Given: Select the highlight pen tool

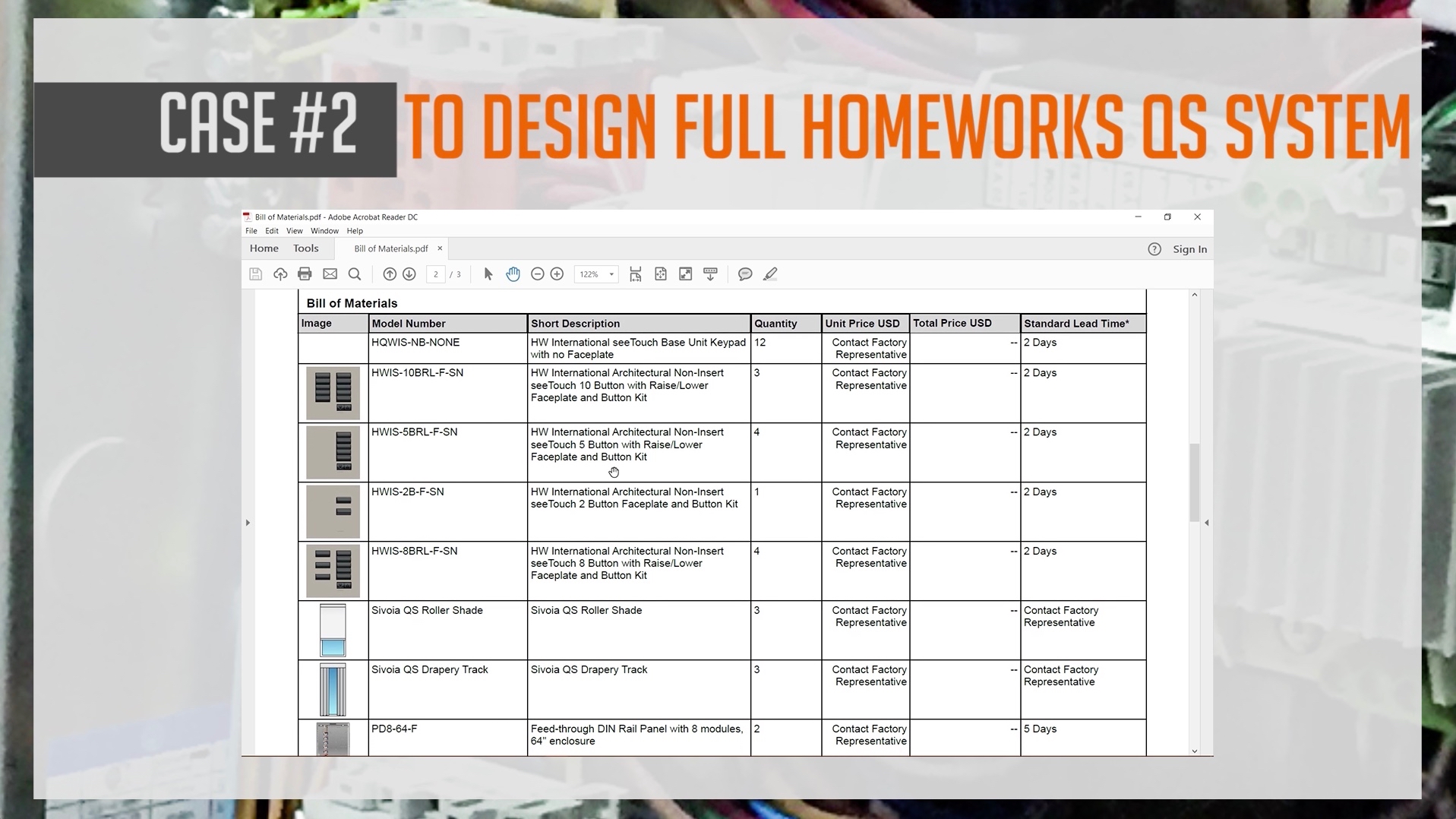Looking at the screenshot, I should (770, 274).
